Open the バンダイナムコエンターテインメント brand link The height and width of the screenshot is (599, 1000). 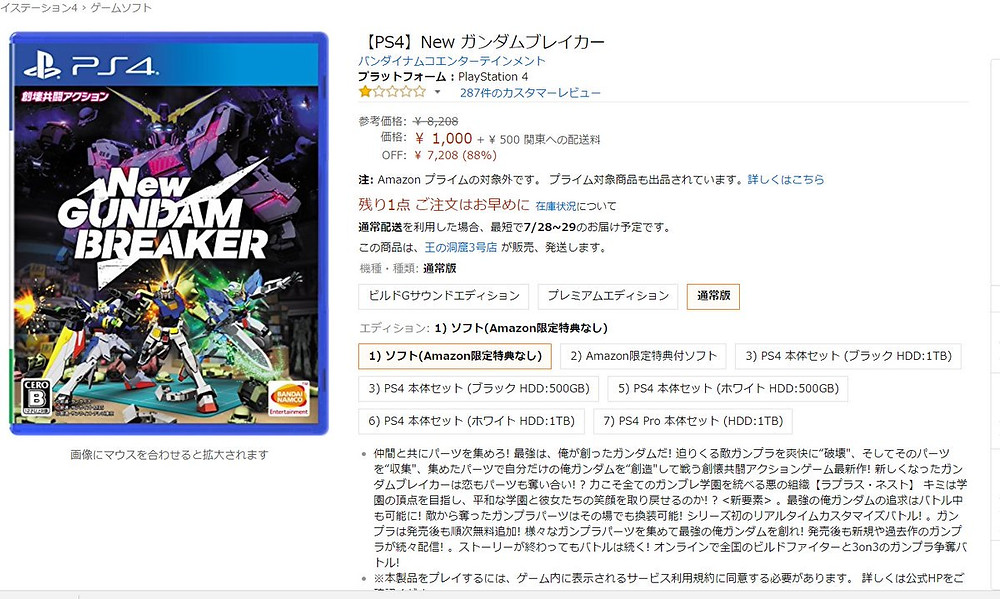[452, 61]
